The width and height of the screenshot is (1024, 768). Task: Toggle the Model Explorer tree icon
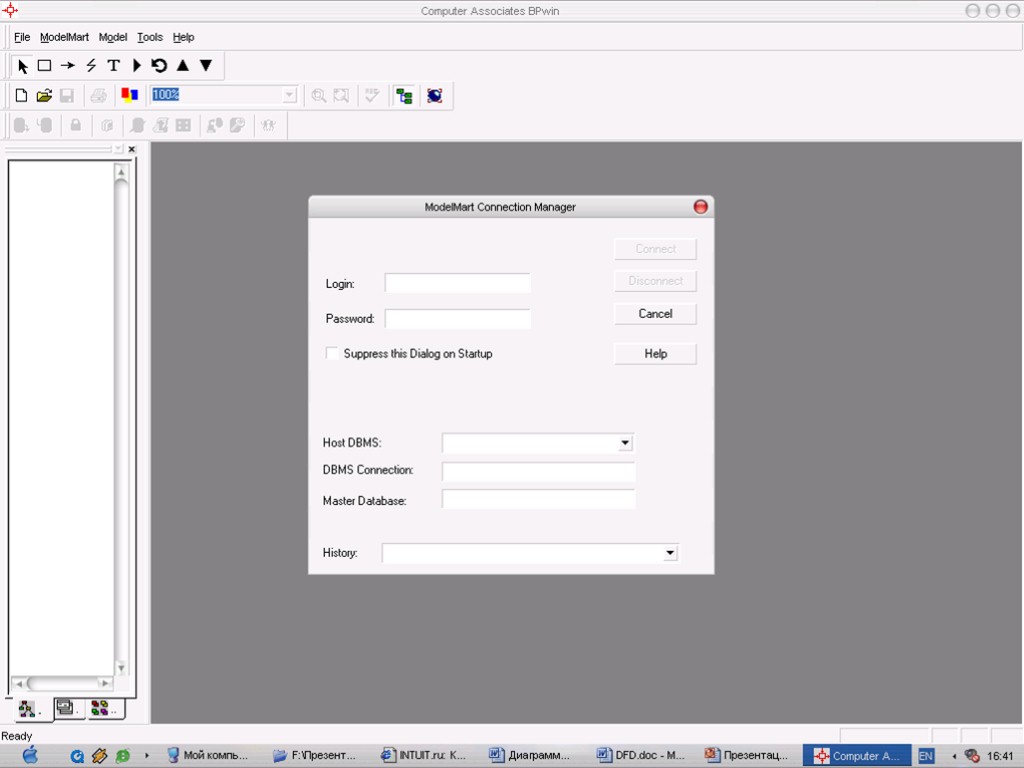point(404,96)
